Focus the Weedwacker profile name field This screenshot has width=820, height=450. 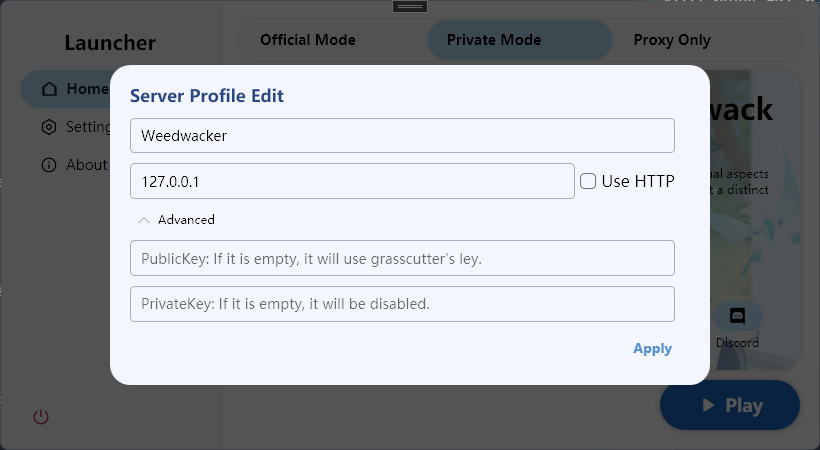402,136
